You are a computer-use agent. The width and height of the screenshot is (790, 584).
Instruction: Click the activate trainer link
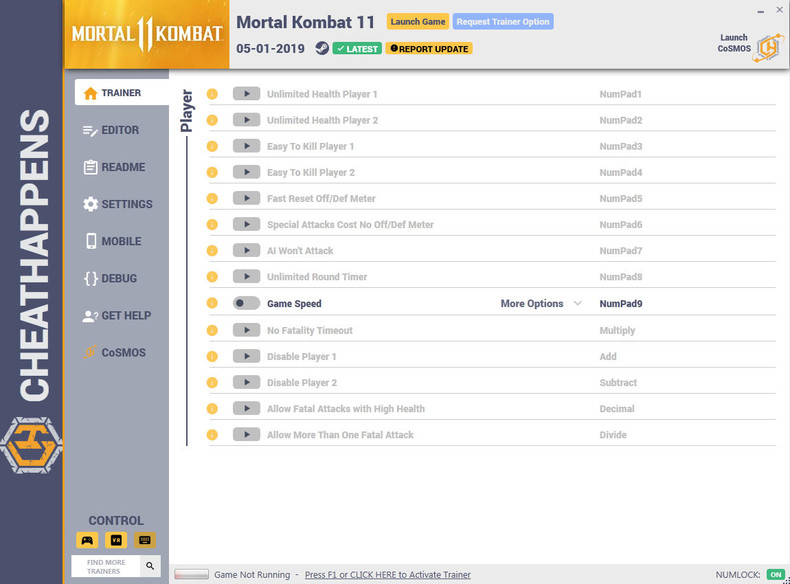(x=387, y=574)
